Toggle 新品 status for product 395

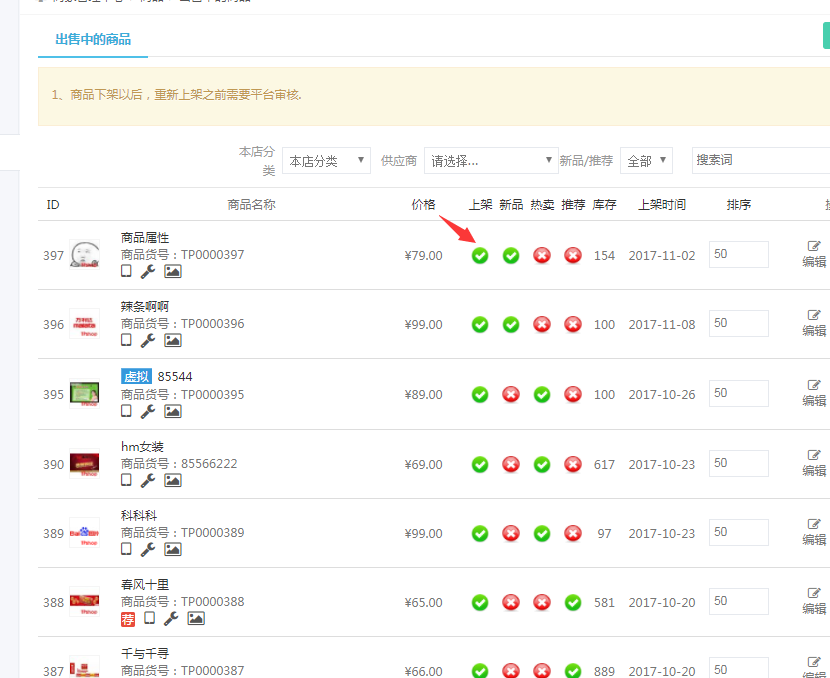click(x=511, y=394)
